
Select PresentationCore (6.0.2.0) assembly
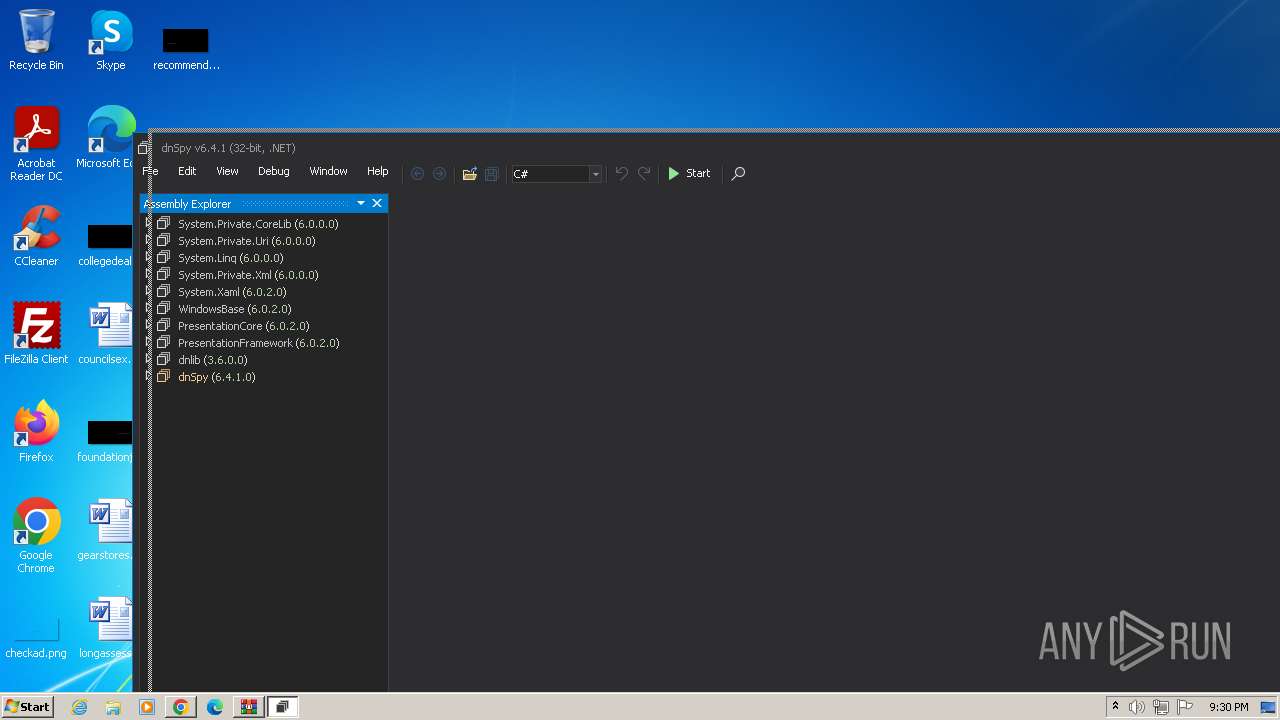click(244, 326)
